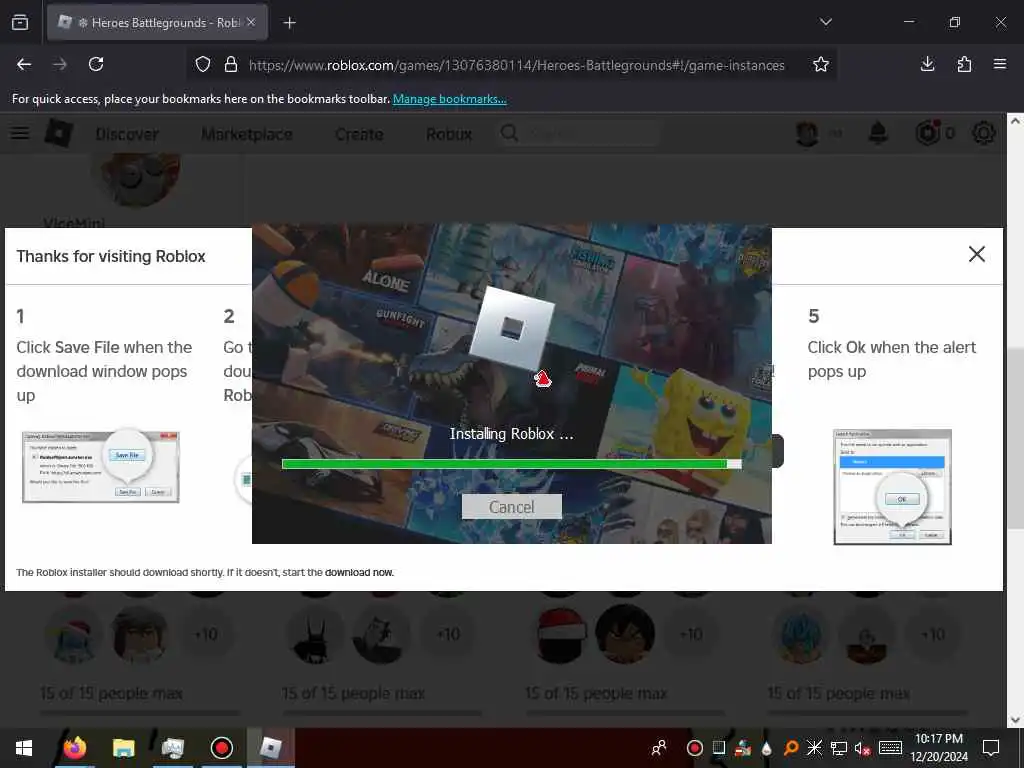Open the Windows notification center
1024x768 pixels.
991,748
